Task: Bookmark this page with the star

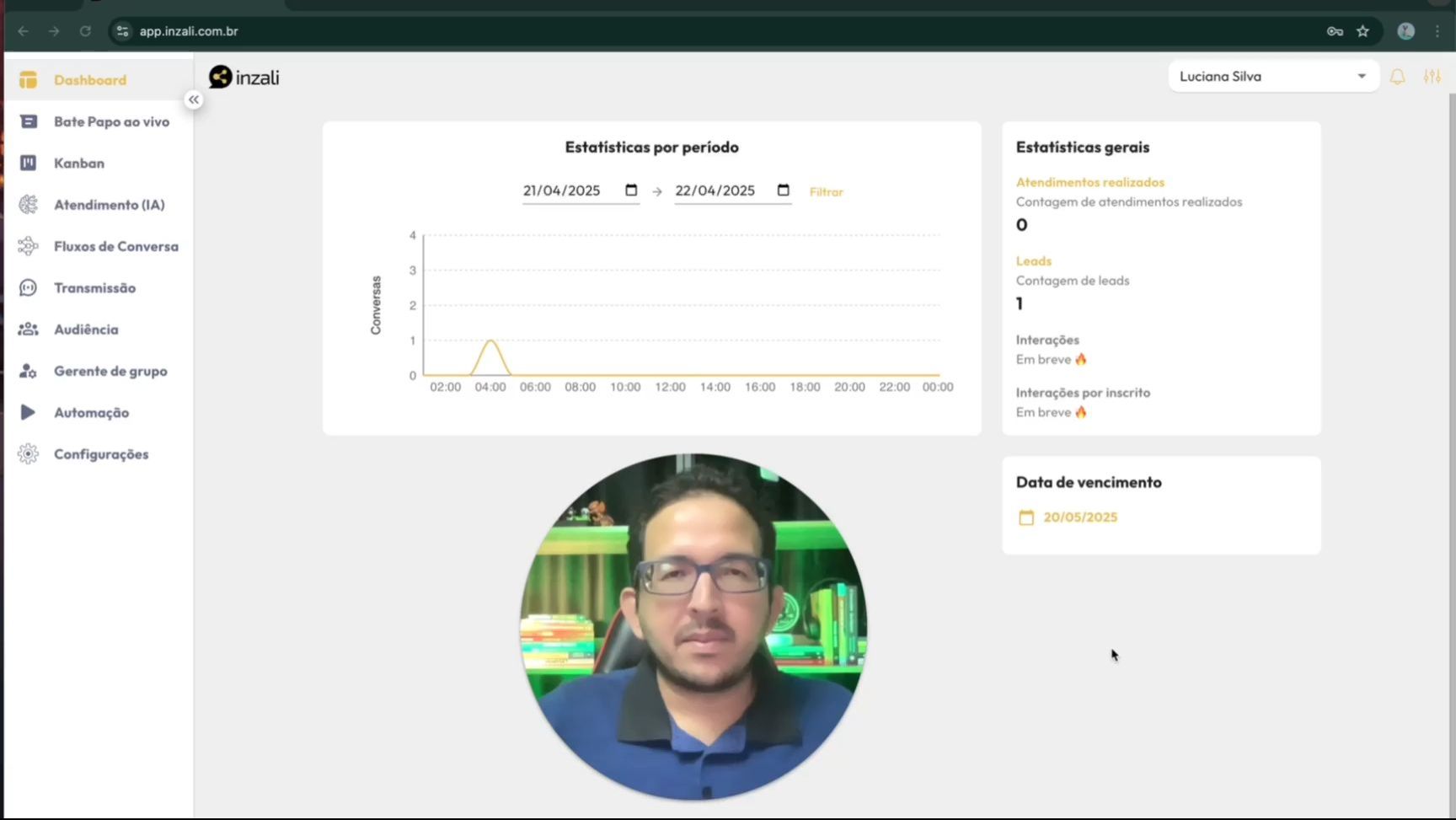Action: pyautogui.click(x=1362, y=31)
